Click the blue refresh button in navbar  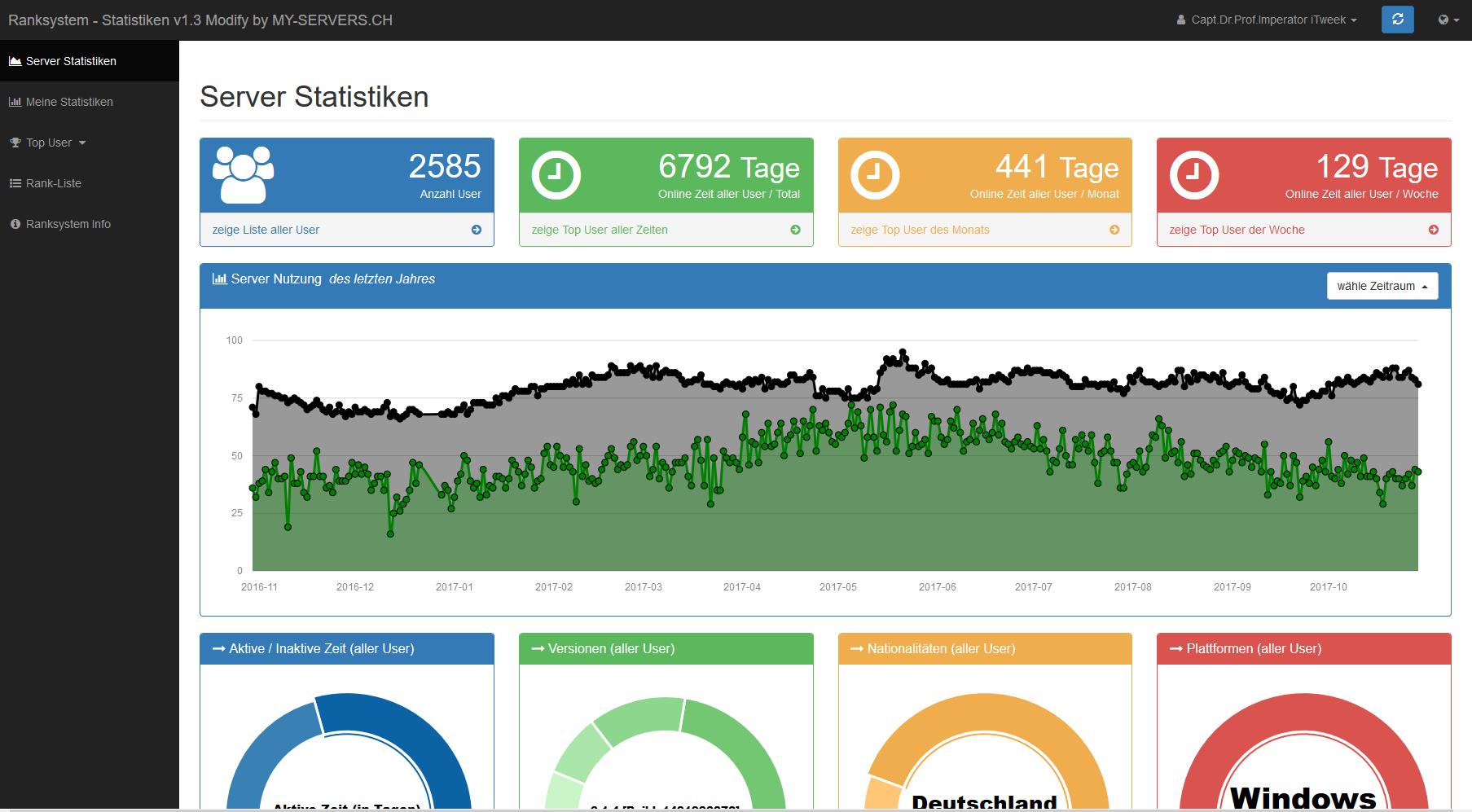1397,20
